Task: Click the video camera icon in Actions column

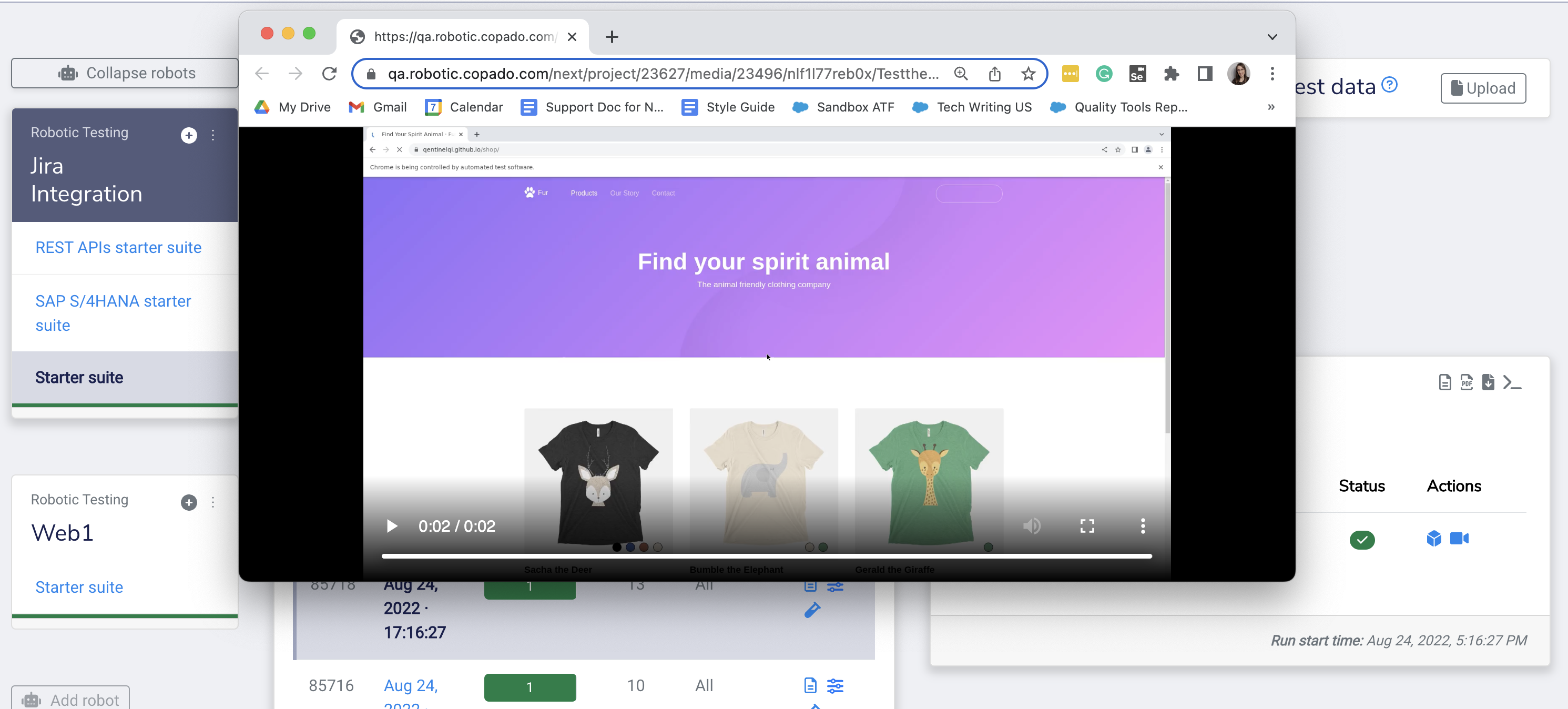Action: pos(1459,538)
